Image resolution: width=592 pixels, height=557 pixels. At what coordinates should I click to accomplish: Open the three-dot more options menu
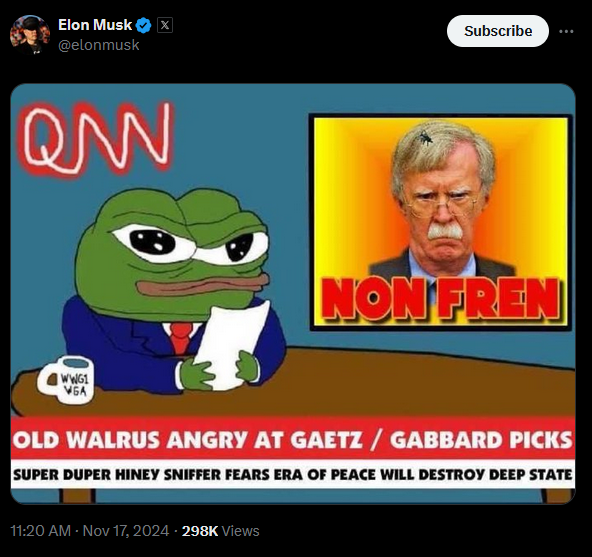[x=566, y=31]
